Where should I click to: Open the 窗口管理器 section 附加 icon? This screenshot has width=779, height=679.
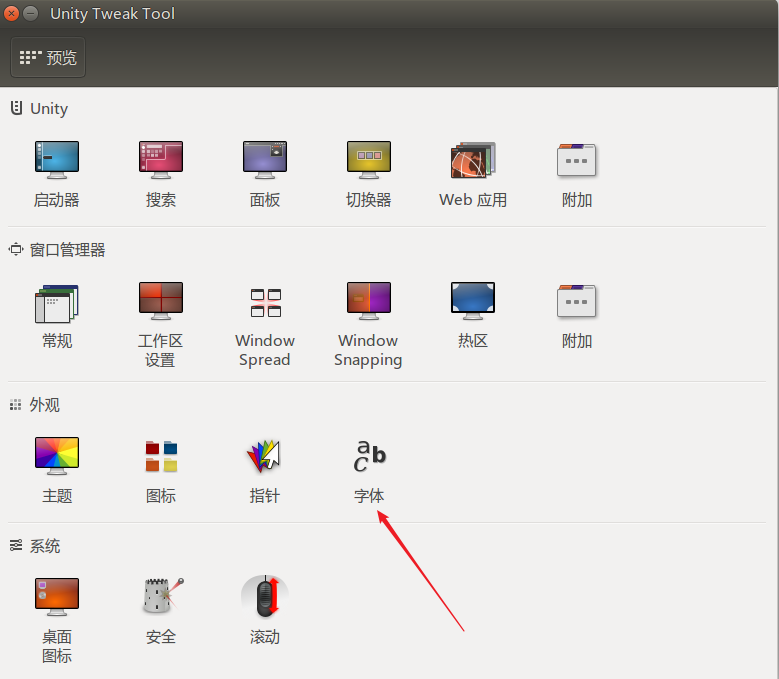(x=576, y=316)
